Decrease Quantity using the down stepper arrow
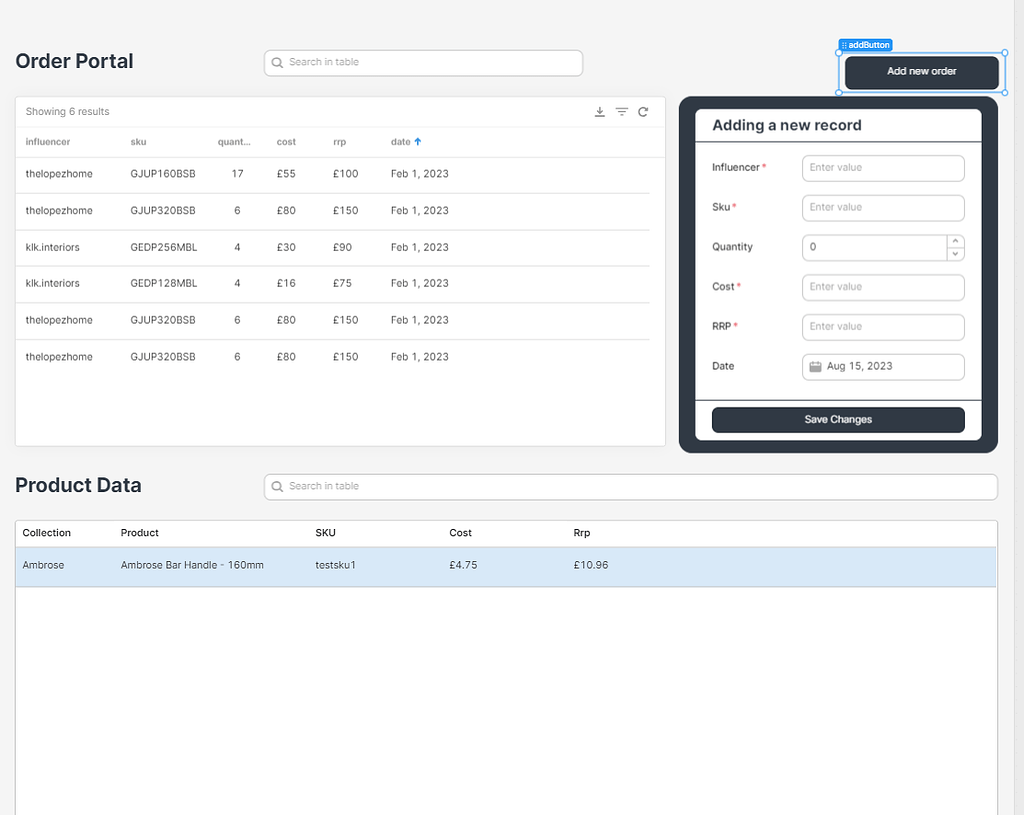 click(x=956, y=252)
